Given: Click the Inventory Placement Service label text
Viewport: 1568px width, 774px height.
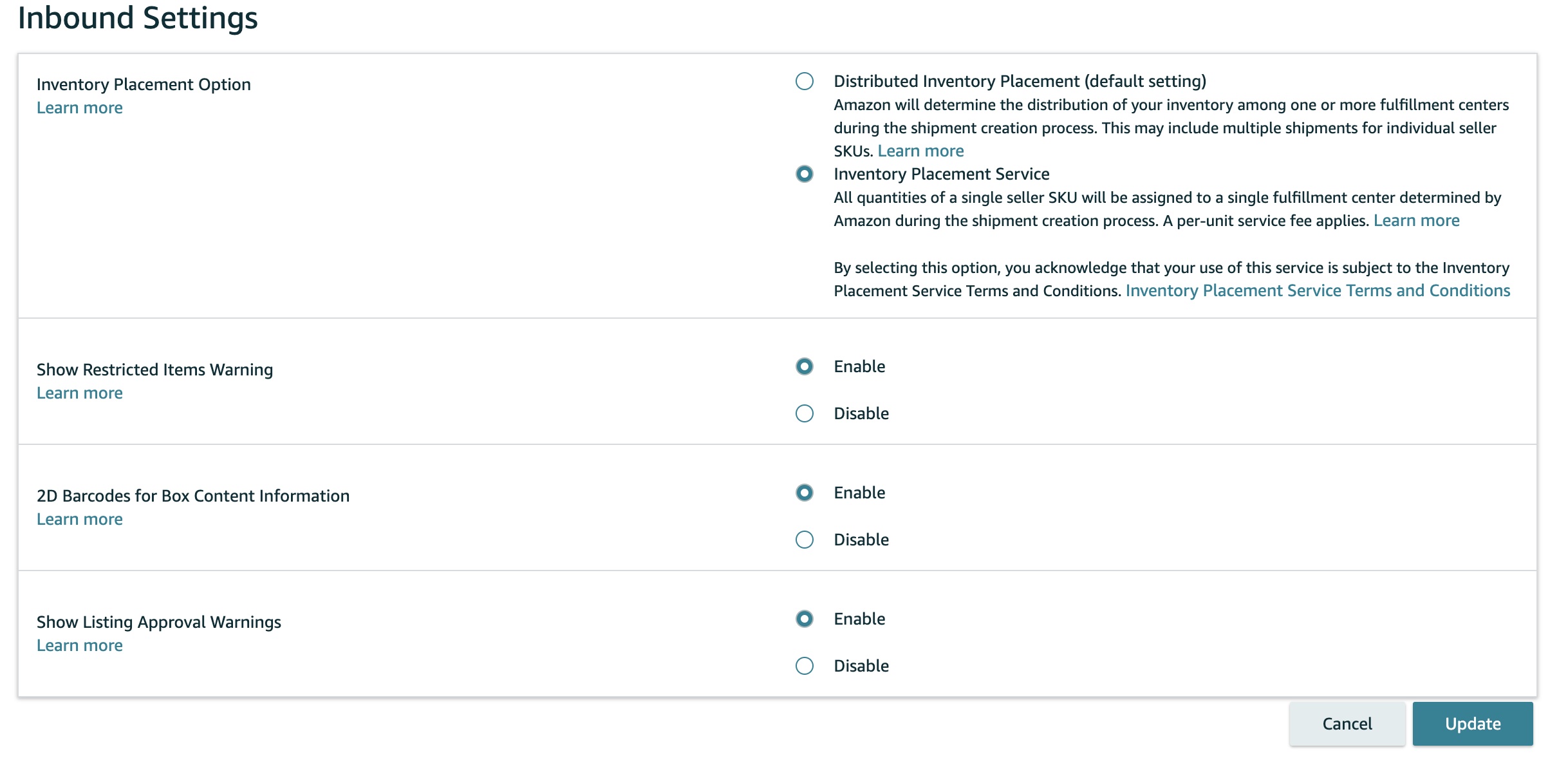Looking at the screenshot, I should tap(942, 174).
